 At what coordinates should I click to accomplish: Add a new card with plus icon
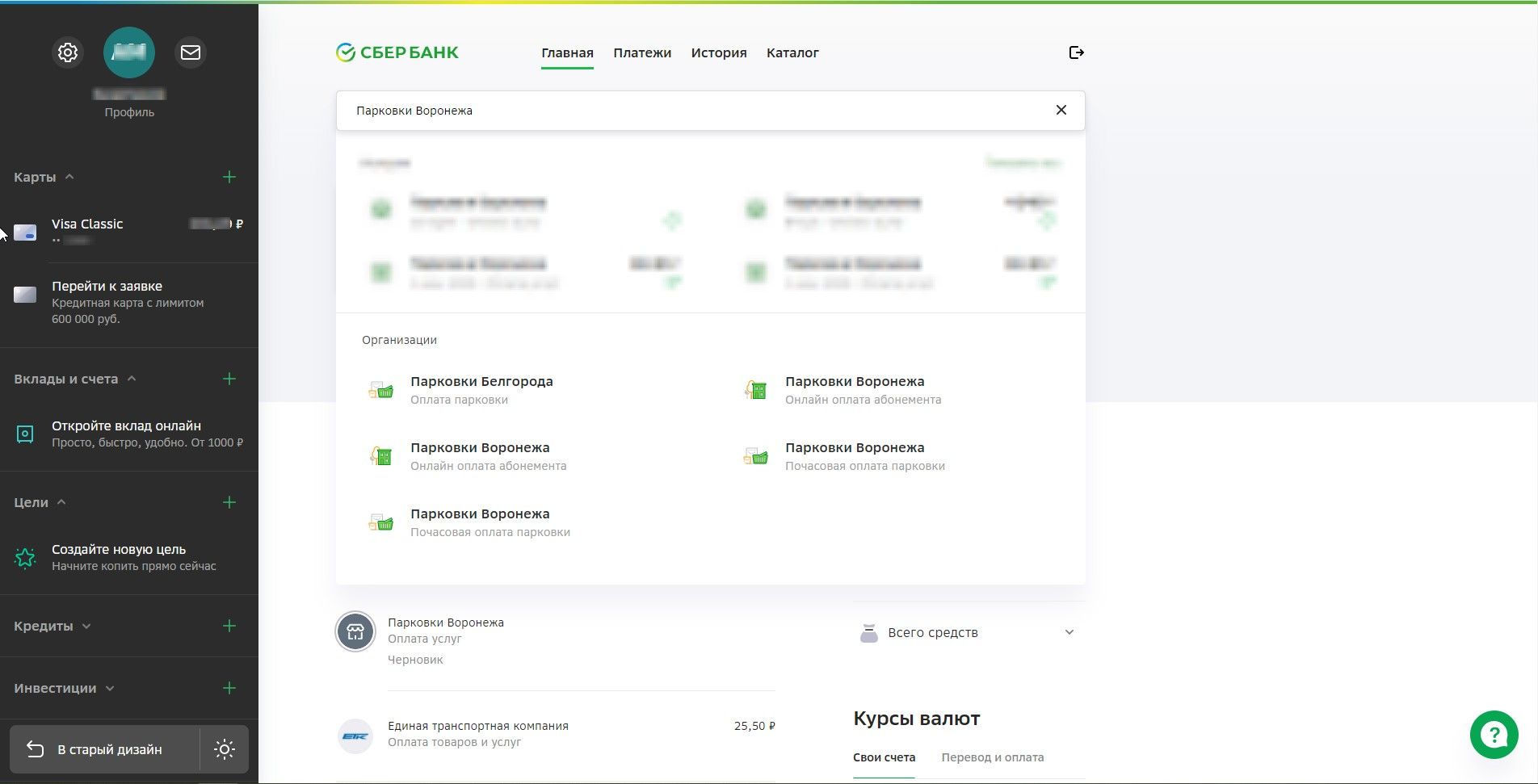[x=229, y=177]
